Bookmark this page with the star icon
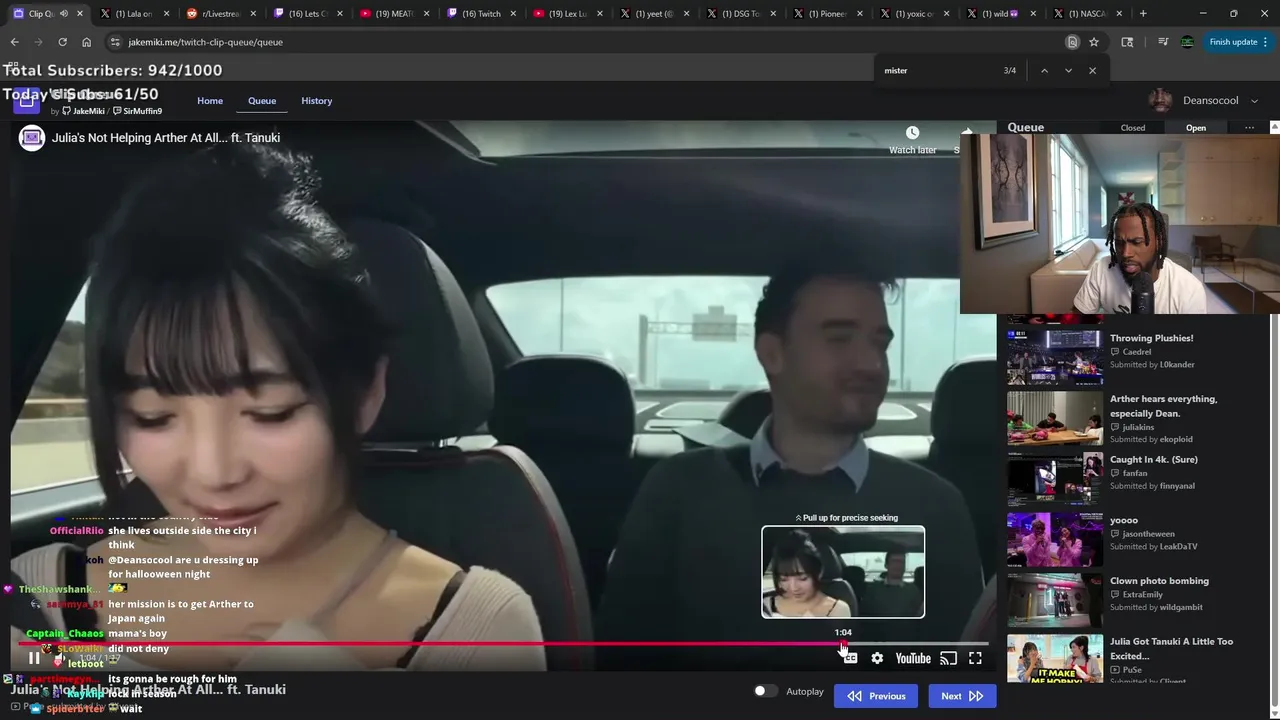1280x720 pixels. [x=1094, y=42]
